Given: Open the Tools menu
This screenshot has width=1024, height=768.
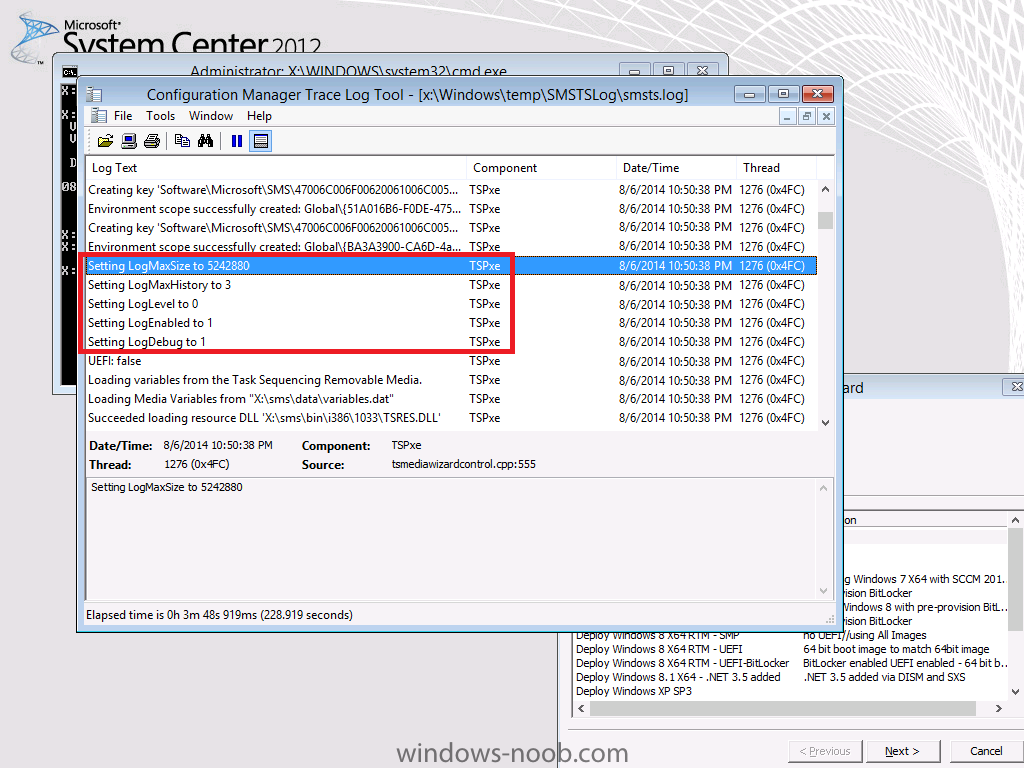Looking at the screenshot, I should tap(161, 116).
